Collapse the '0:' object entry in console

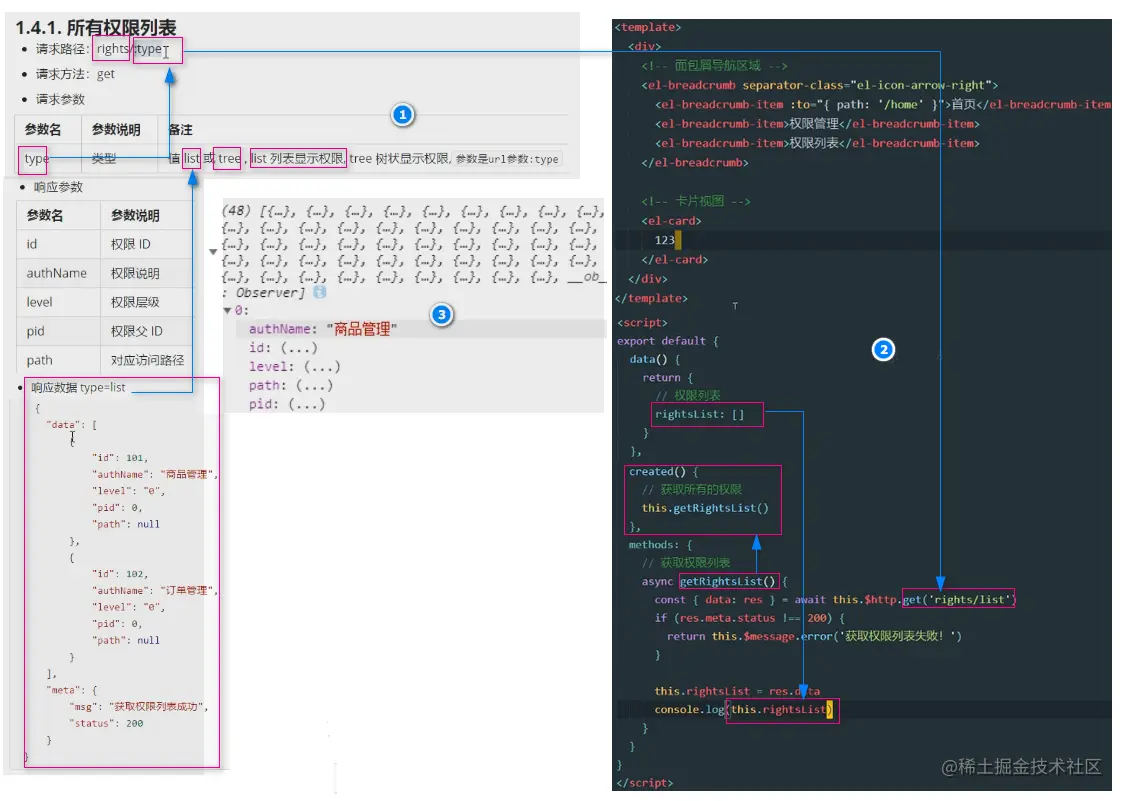pos(227,311)
